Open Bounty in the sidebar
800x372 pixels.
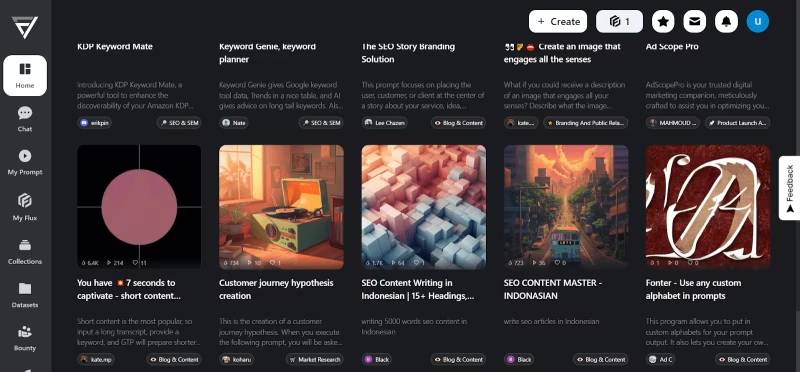(x=25, y=339)
